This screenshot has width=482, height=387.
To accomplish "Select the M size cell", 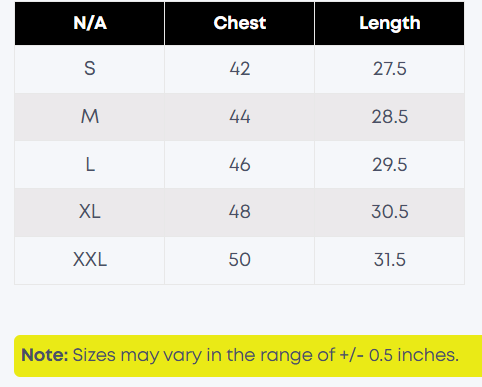I will pos(90,117).
